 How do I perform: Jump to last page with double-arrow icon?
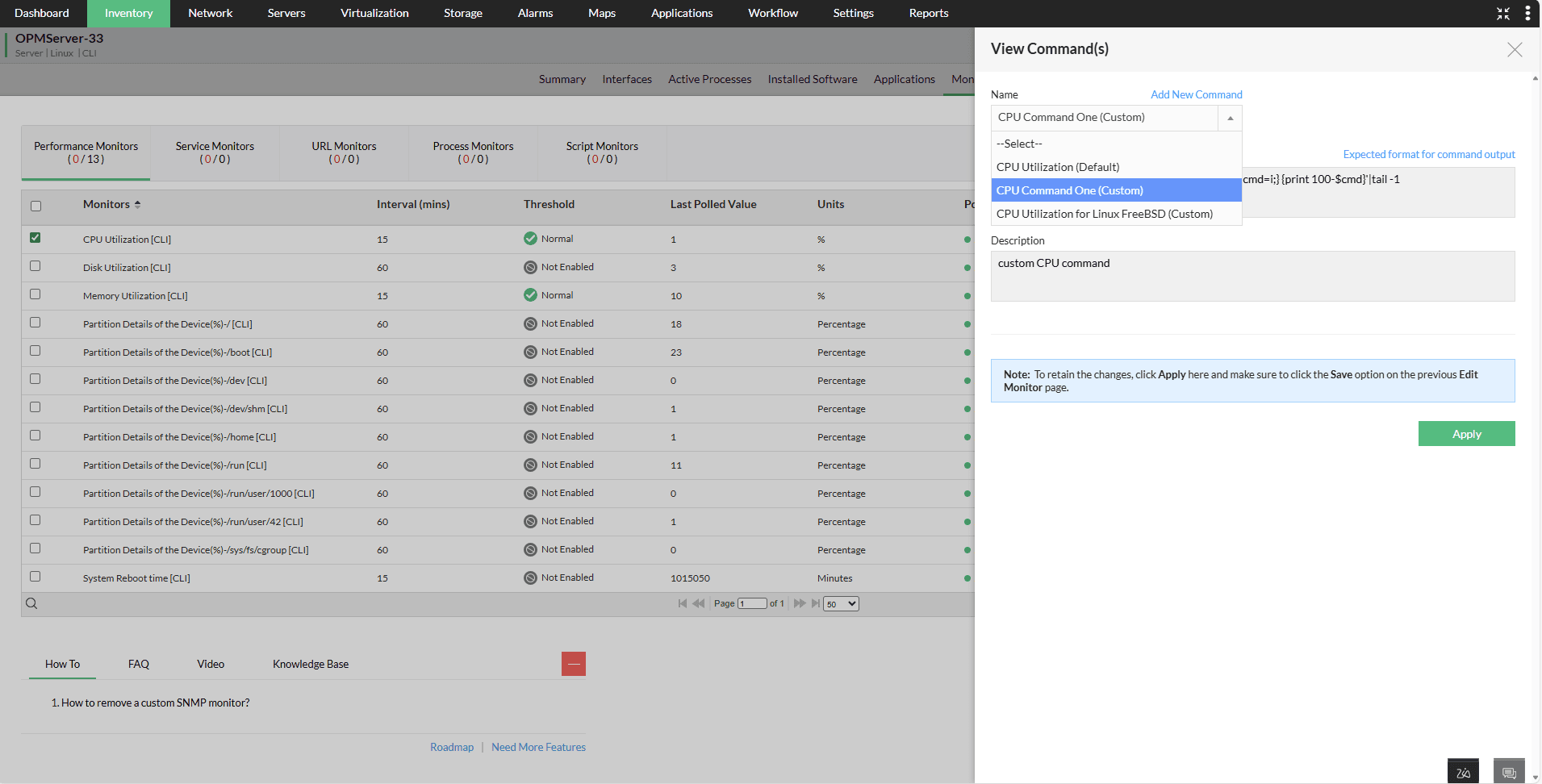pos(816,603)
